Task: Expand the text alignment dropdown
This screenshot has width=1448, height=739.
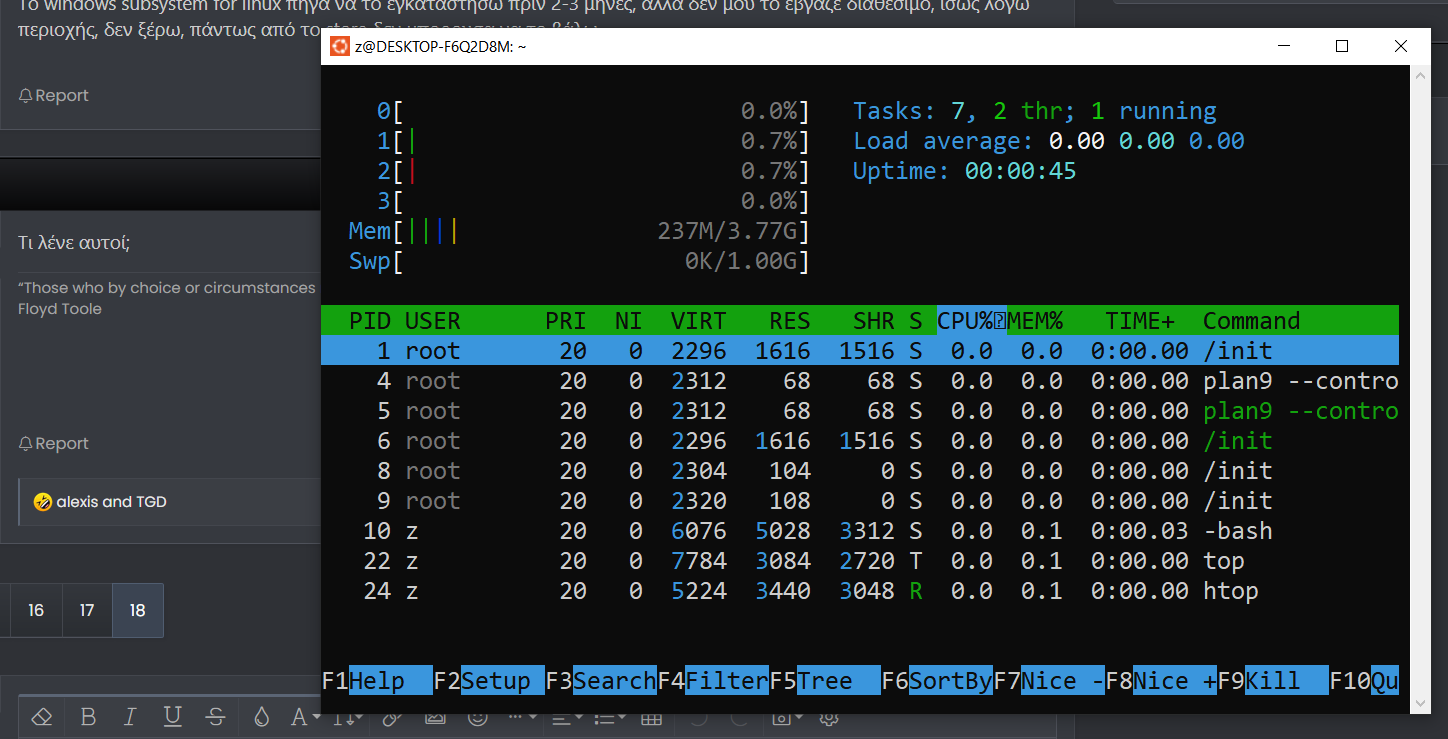Action: coord(564,717)
